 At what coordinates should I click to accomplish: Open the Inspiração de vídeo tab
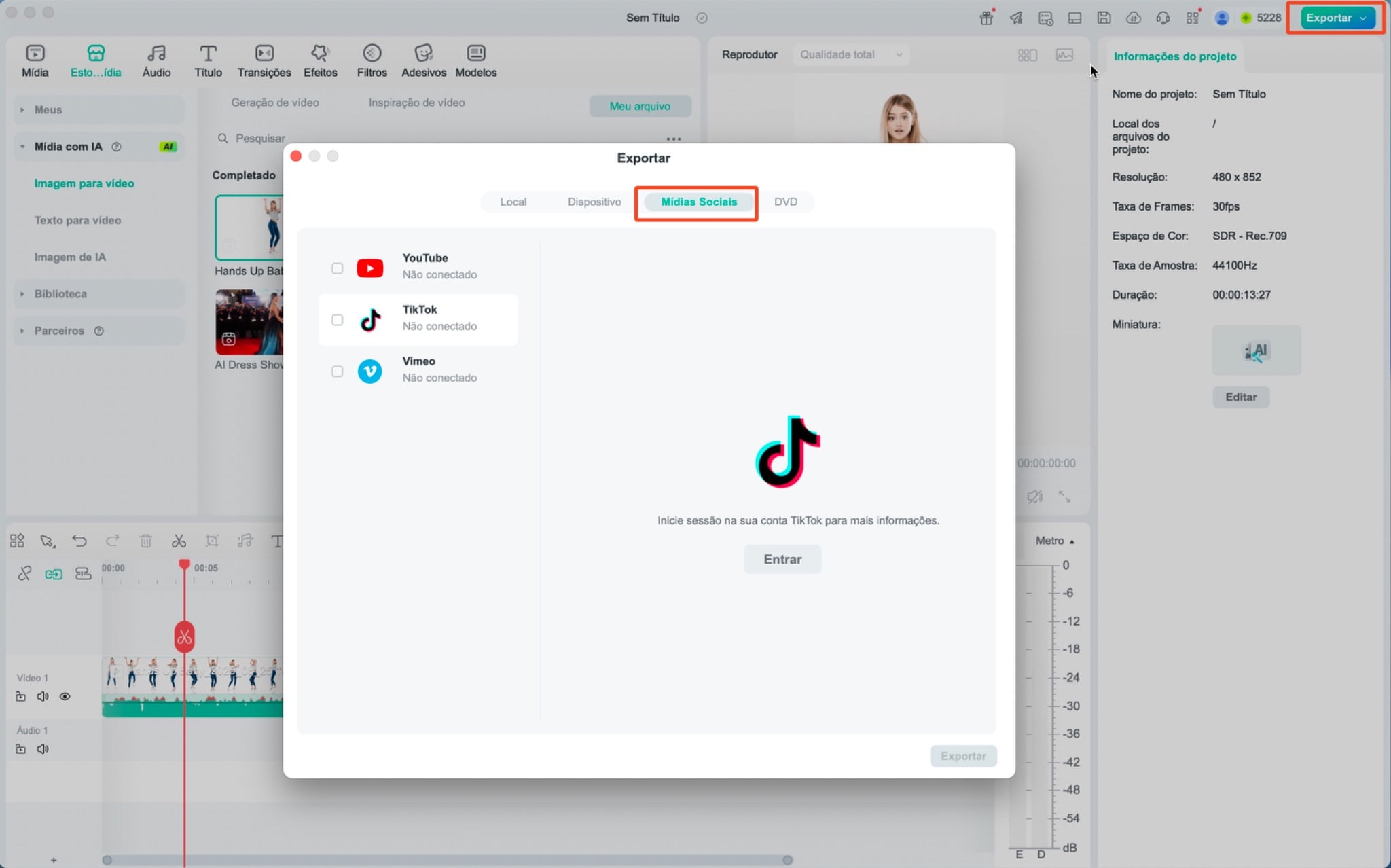click(x=416, y=103)
